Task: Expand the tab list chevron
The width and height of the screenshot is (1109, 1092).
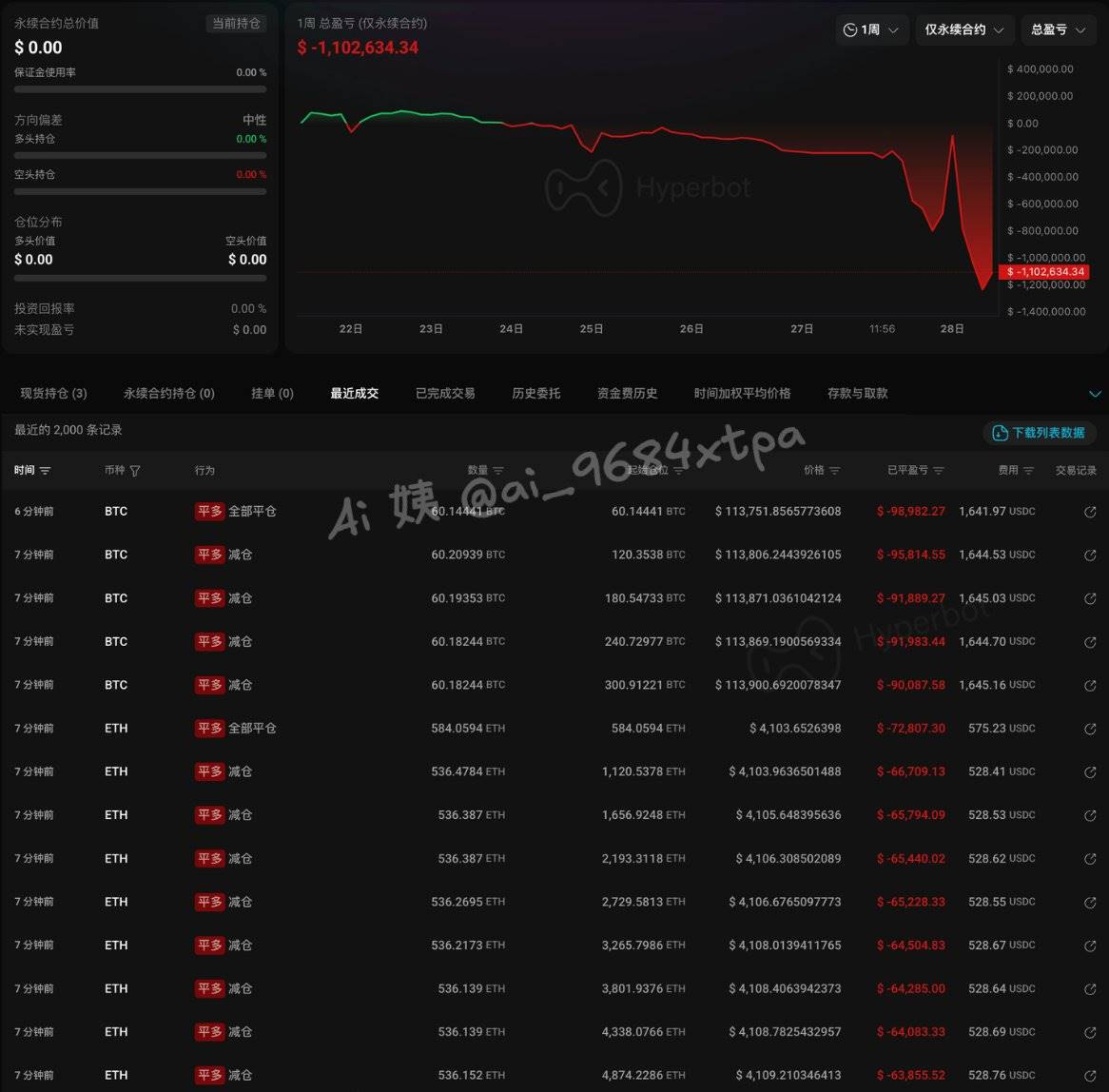Action: tap(1095, 394)
